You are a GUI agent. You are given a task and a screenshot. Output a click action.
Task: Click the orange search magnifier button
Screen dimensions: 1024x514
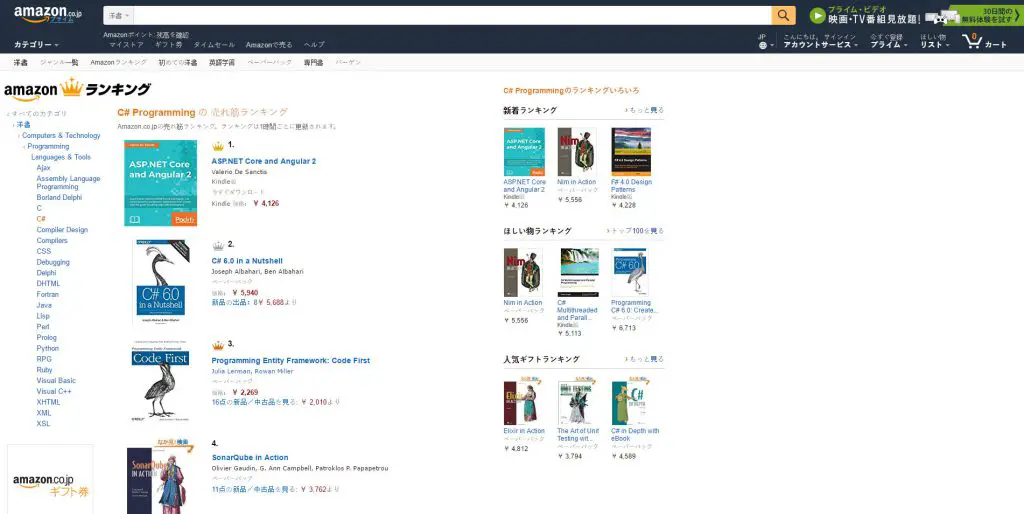783,15
